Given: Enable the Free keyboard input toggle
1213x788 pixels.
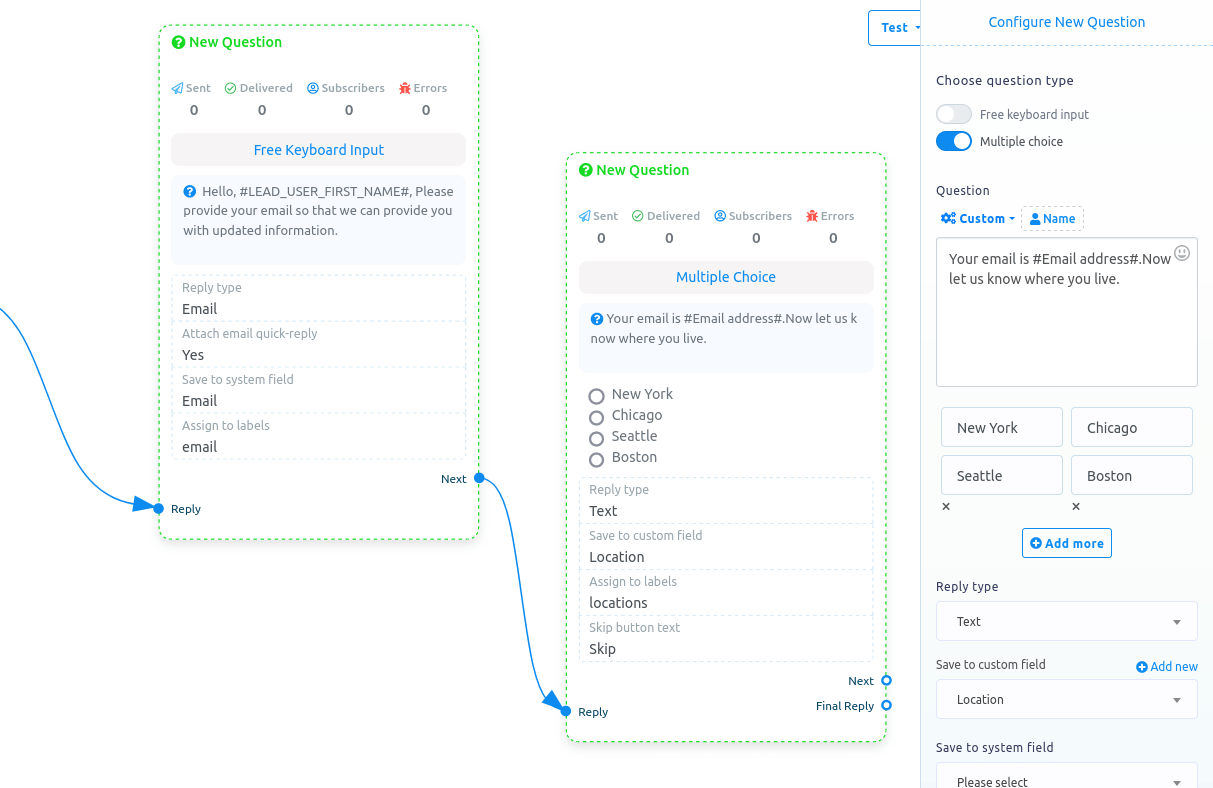Looking at the screenshot, I should coord(953,113).
